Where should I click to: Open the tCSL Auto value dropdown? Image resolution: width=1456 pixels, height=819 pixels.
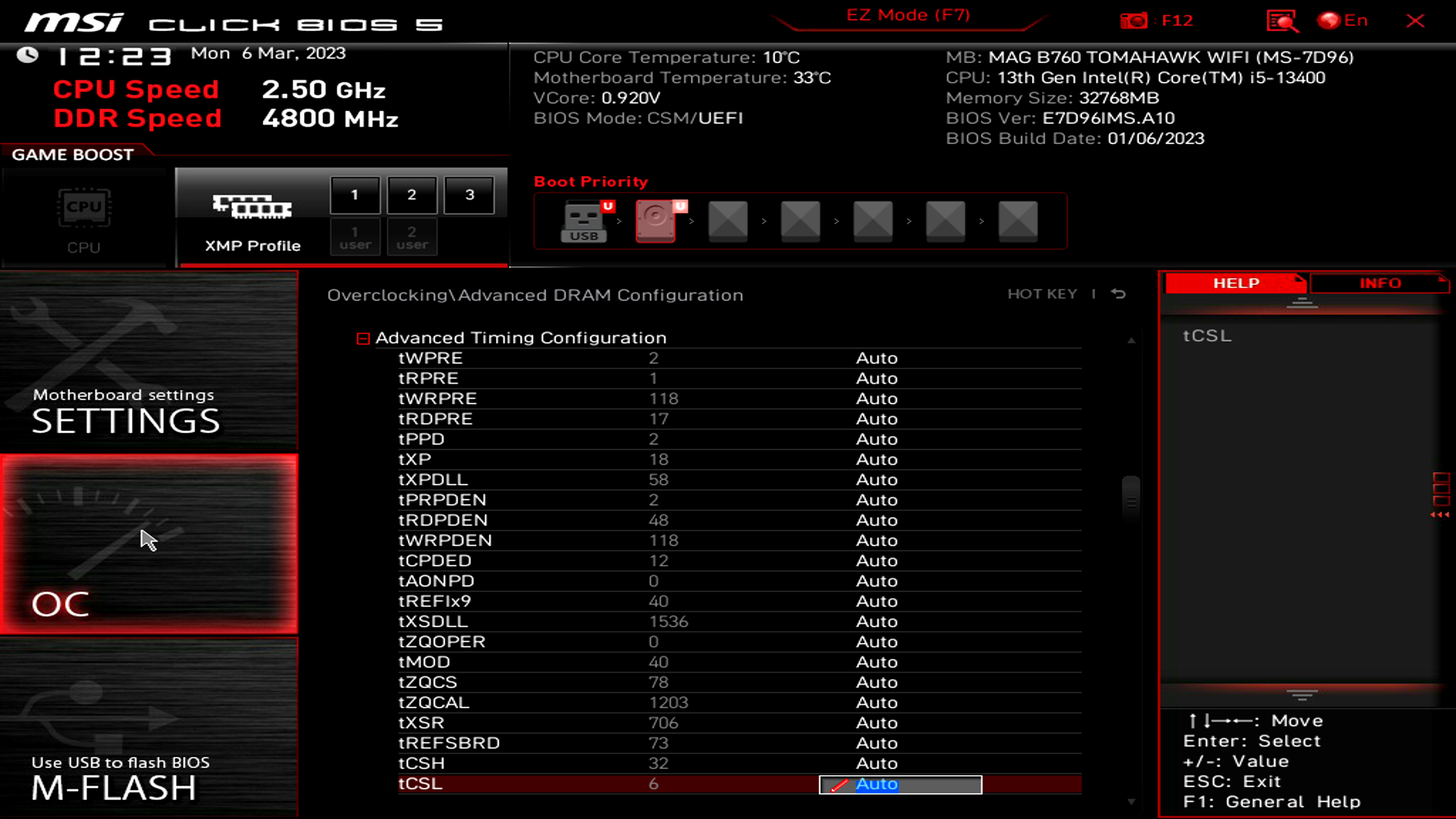(900, 784)
